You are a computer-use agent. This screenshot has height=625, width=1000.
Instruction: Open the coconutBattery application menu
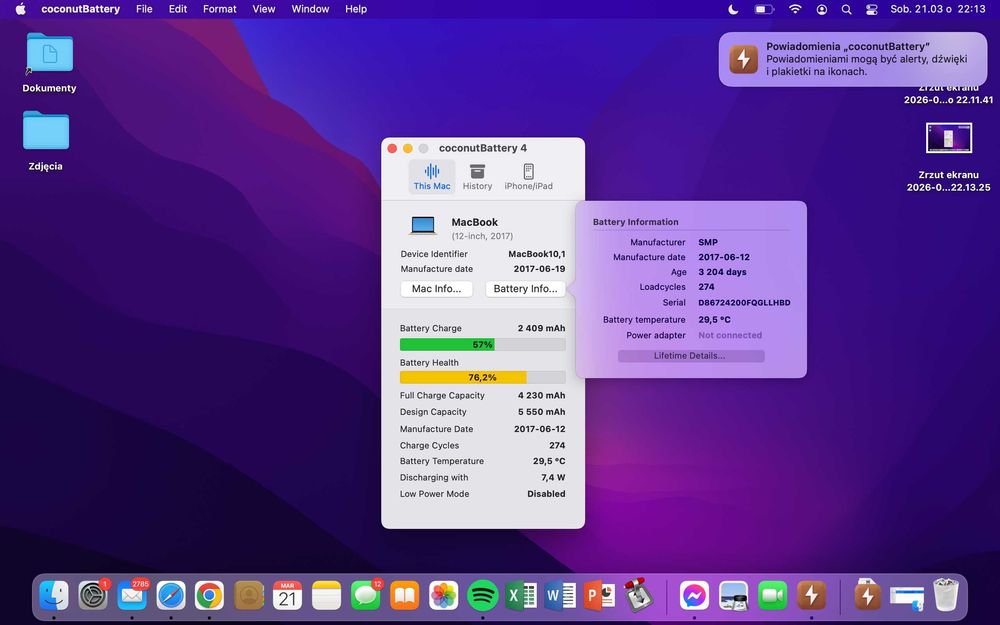[80, 9]
